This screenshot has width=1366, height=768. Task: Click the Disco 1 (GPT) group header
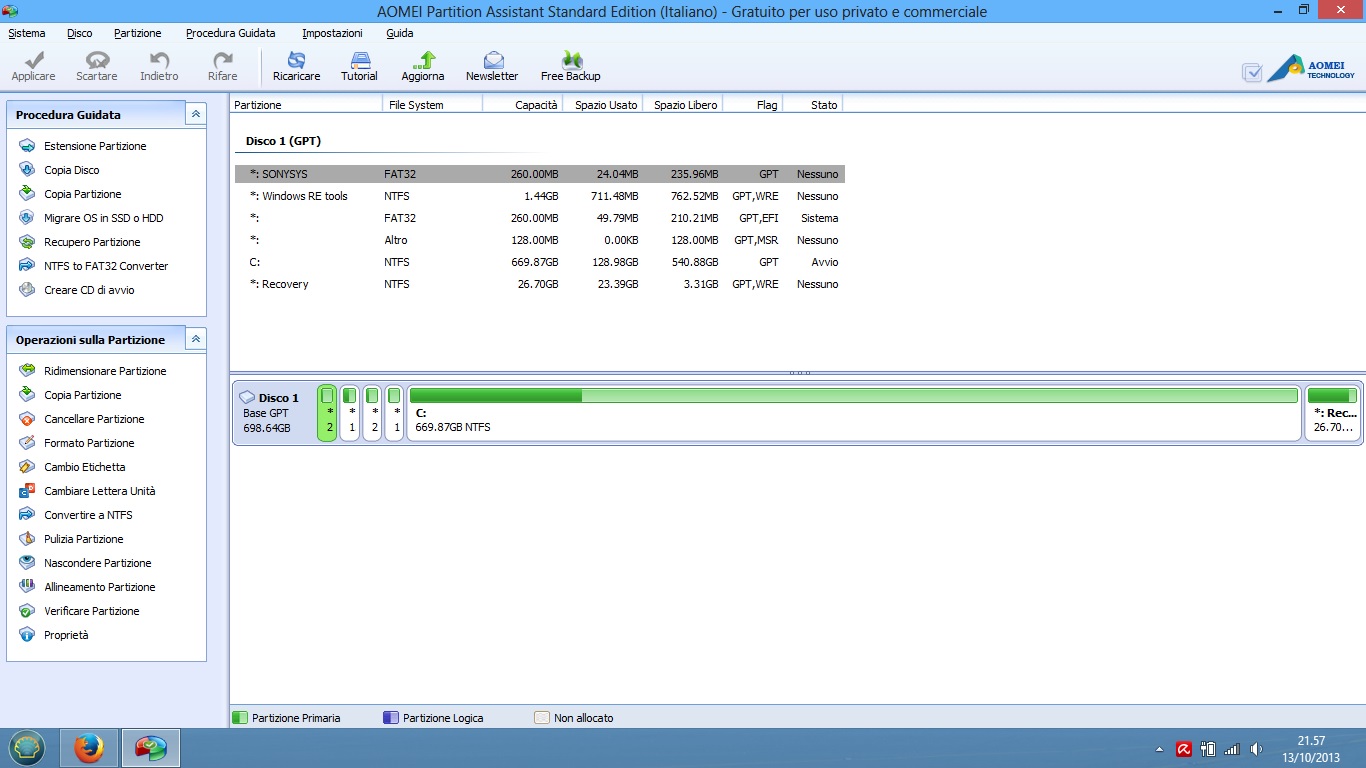click(x=283, y=141)
